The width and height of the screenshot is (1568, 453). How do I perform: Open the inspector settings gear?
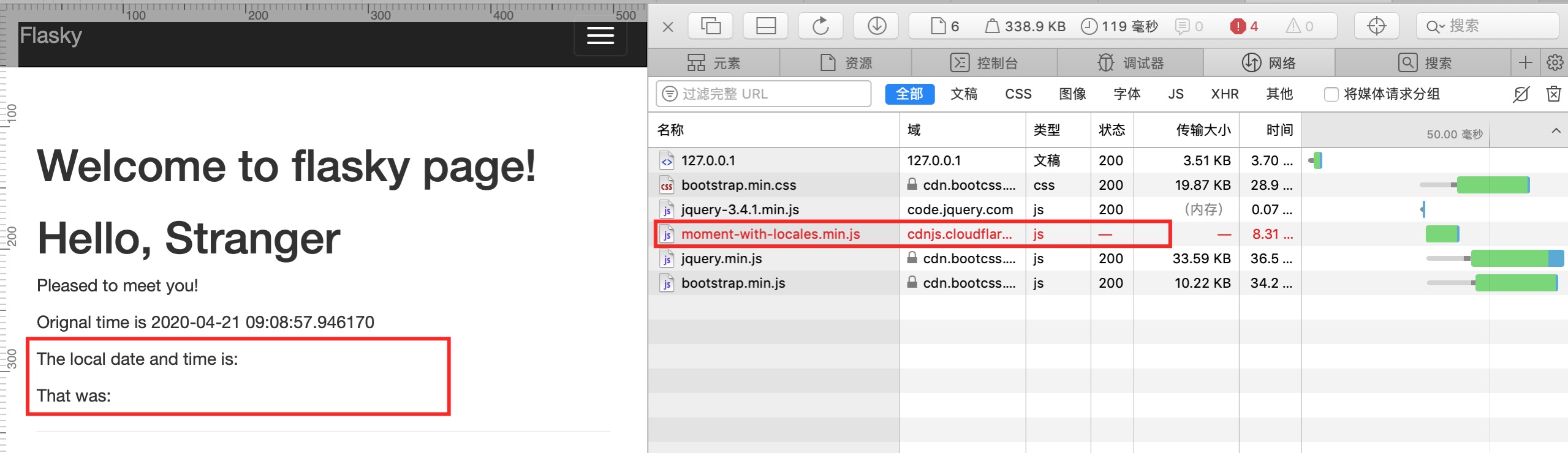point(1555,62)
